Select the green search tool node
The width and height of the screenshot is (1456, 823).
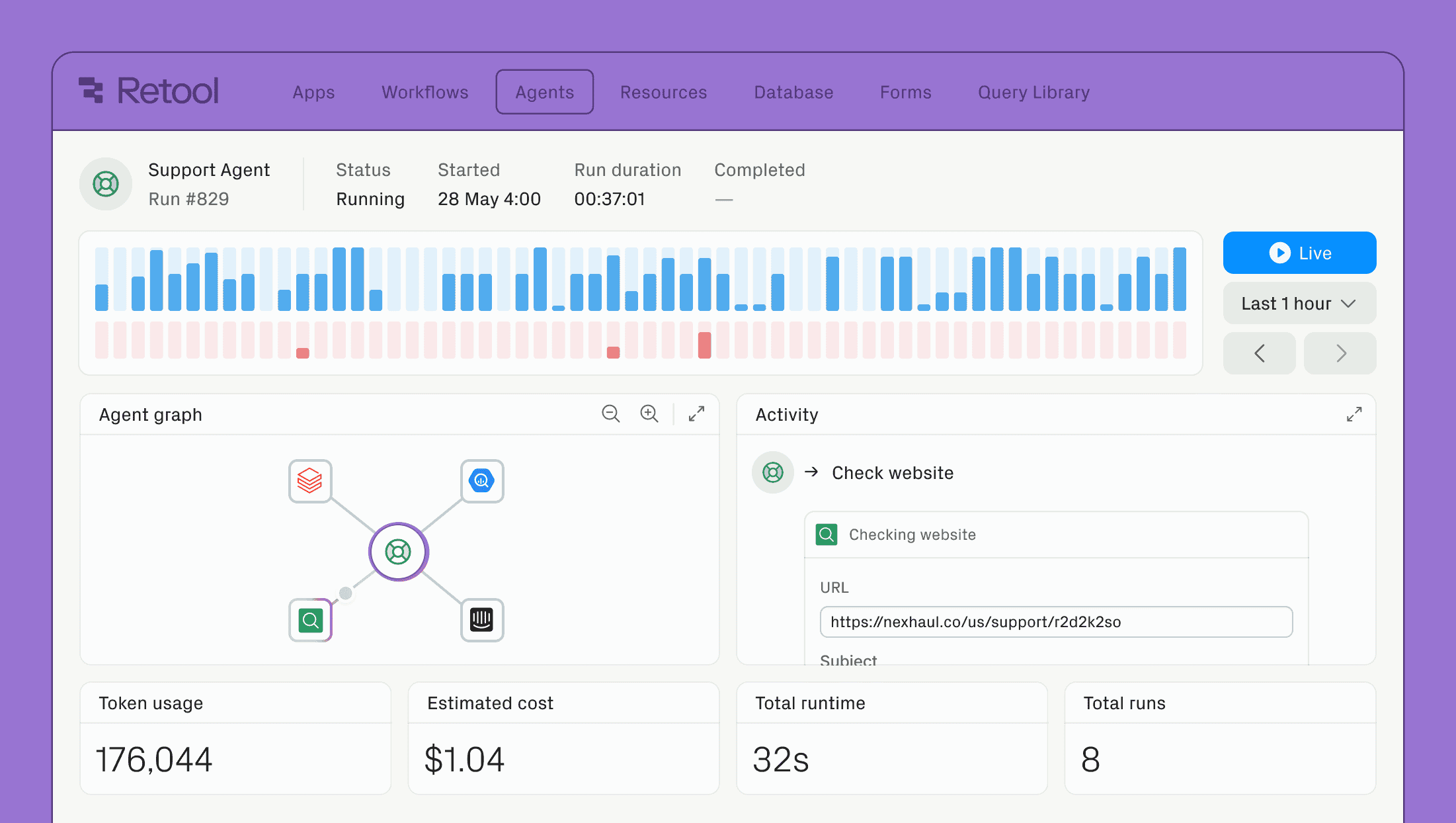pos(309,621)
